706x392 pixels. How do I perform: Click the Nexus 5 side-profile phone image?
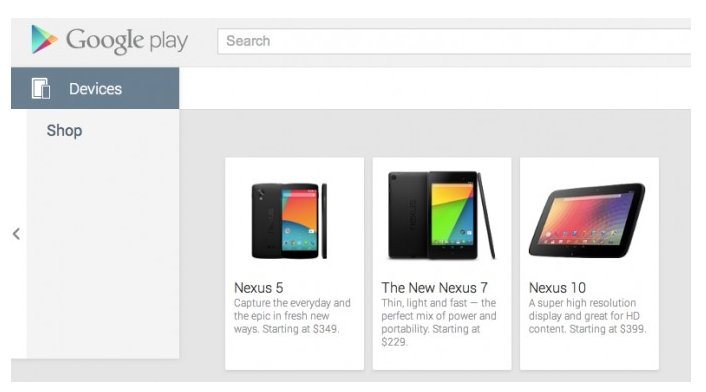point(324,221)
